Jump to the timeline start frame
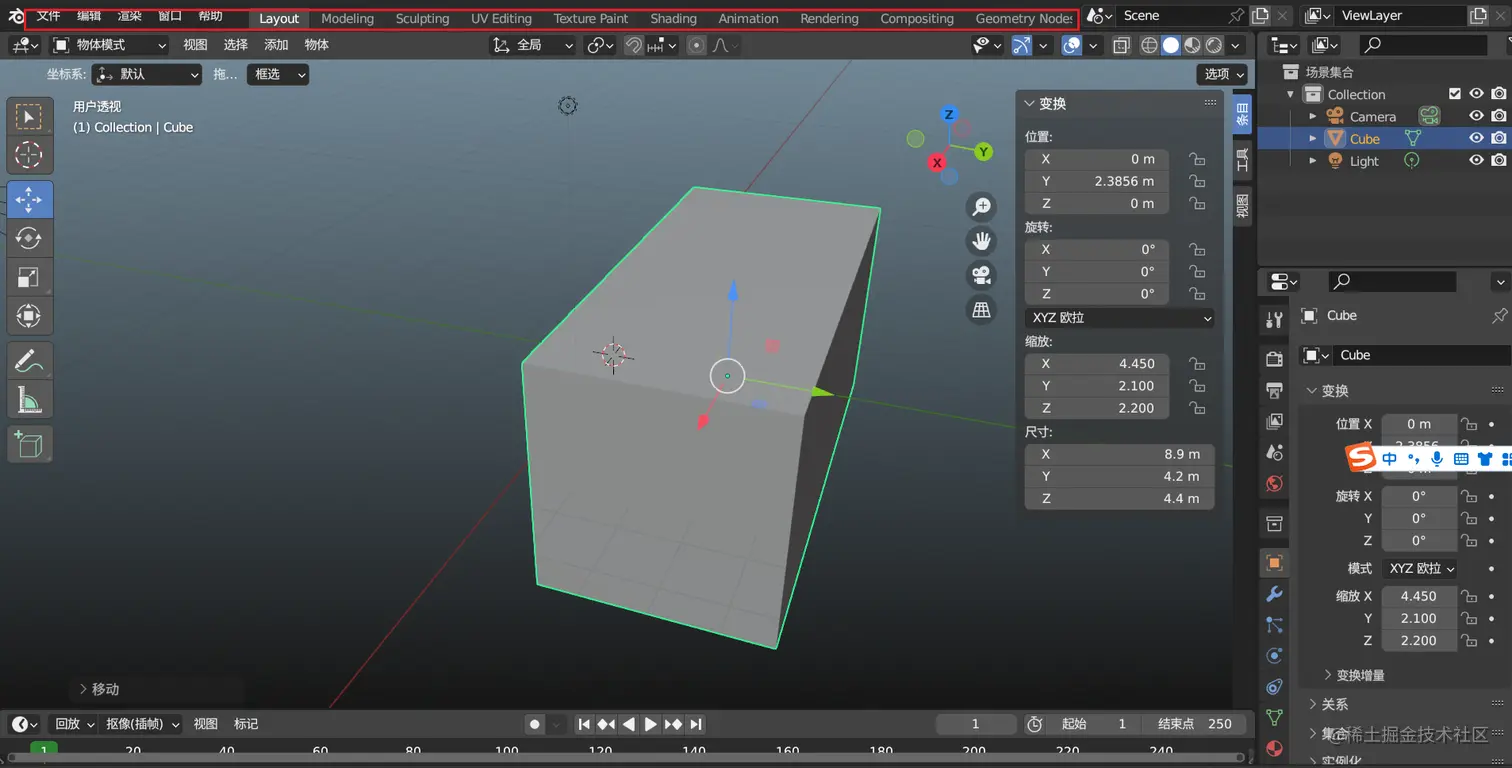The width and height of the screenshot is (1512, 768). tap(585, 724)
